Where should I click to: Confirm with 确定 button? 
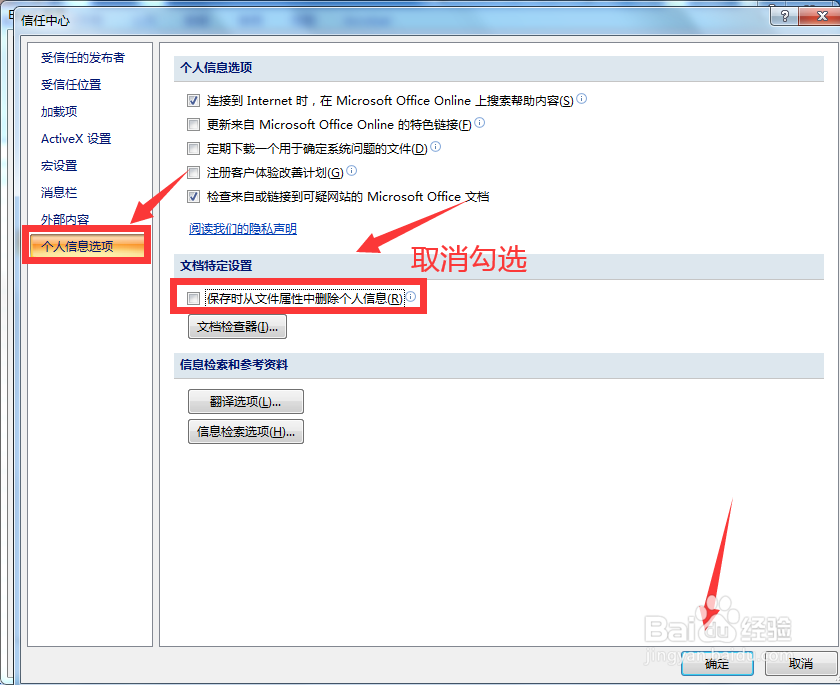[x=717, y=664]
